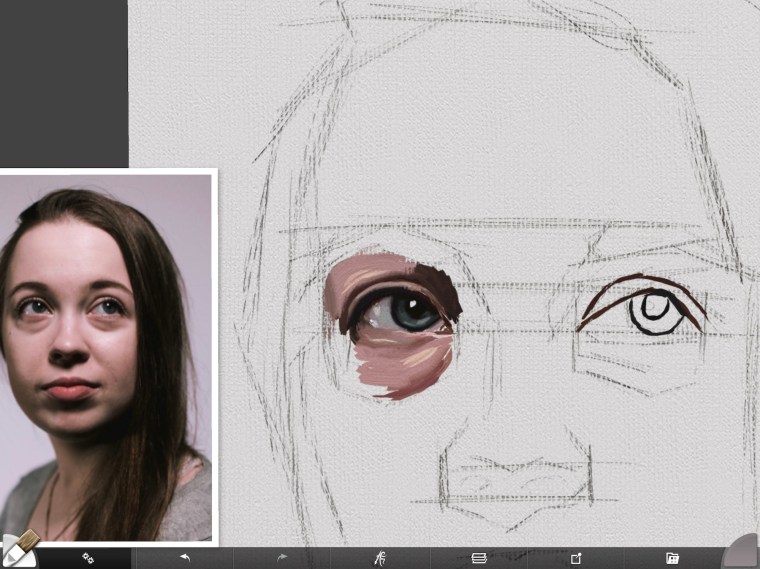Open the reference and tracing image icon

coord(575,558)
